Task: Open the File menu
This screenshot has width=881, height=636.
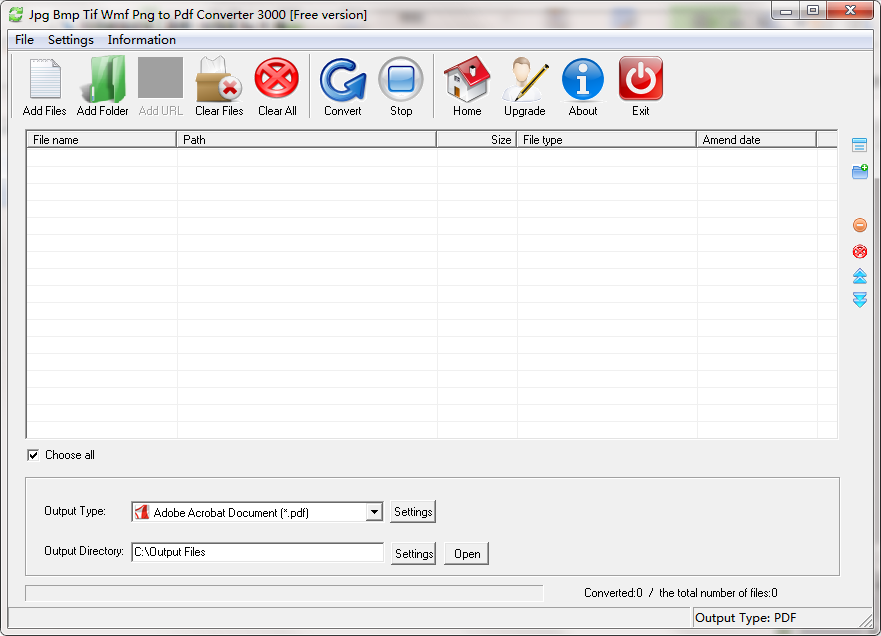Action: coord(24,40)
